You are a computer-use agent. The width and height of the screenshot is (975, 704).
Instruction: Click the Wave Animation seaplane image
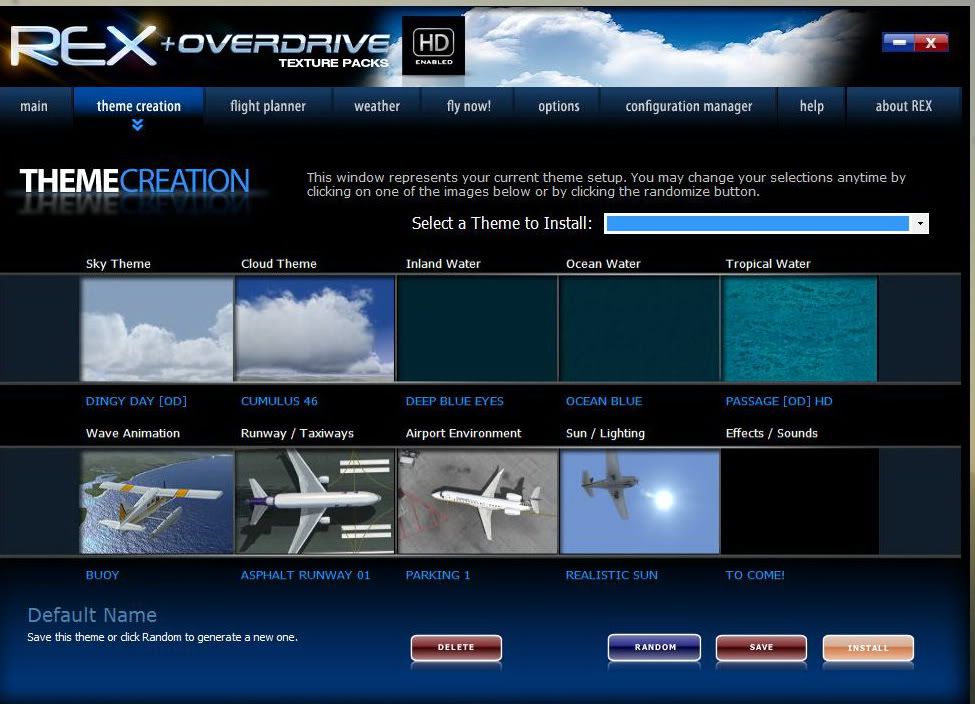coord(157,501)
